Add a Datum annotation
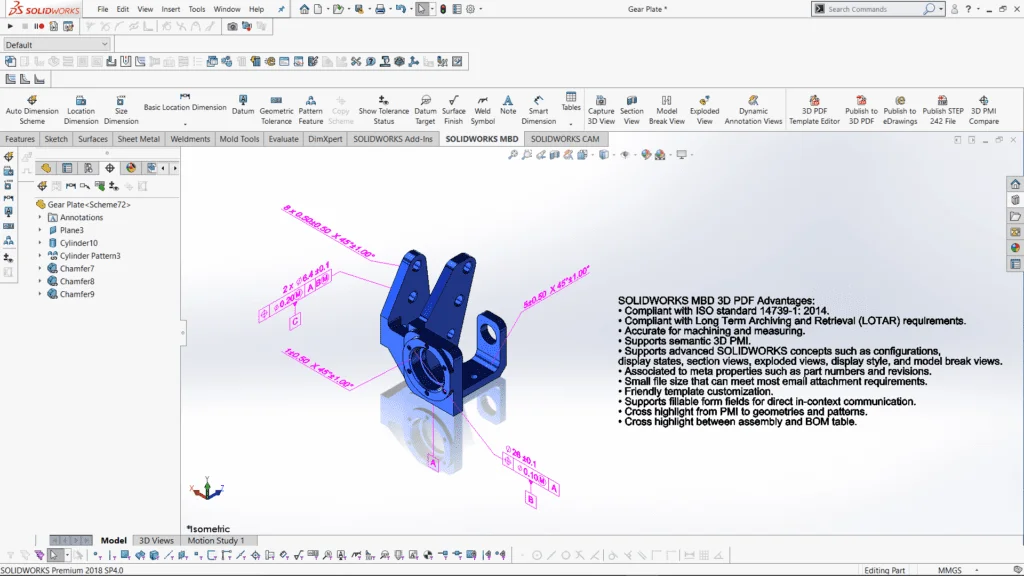This screenshot has height=576, width=1024. 242,104
